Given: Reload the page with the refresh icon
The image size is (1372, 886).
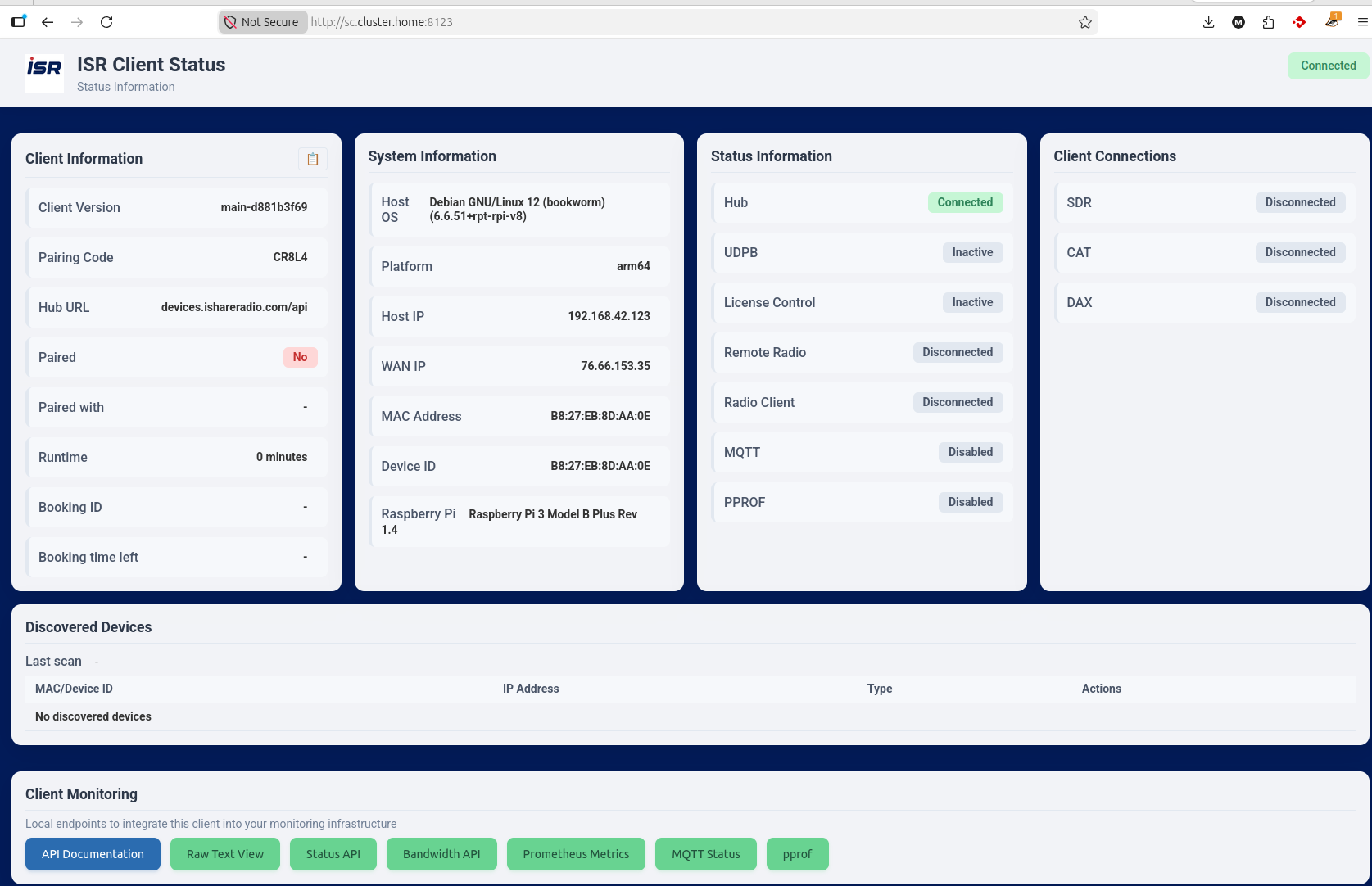Looking at the screenshot, I should (106, 22).
